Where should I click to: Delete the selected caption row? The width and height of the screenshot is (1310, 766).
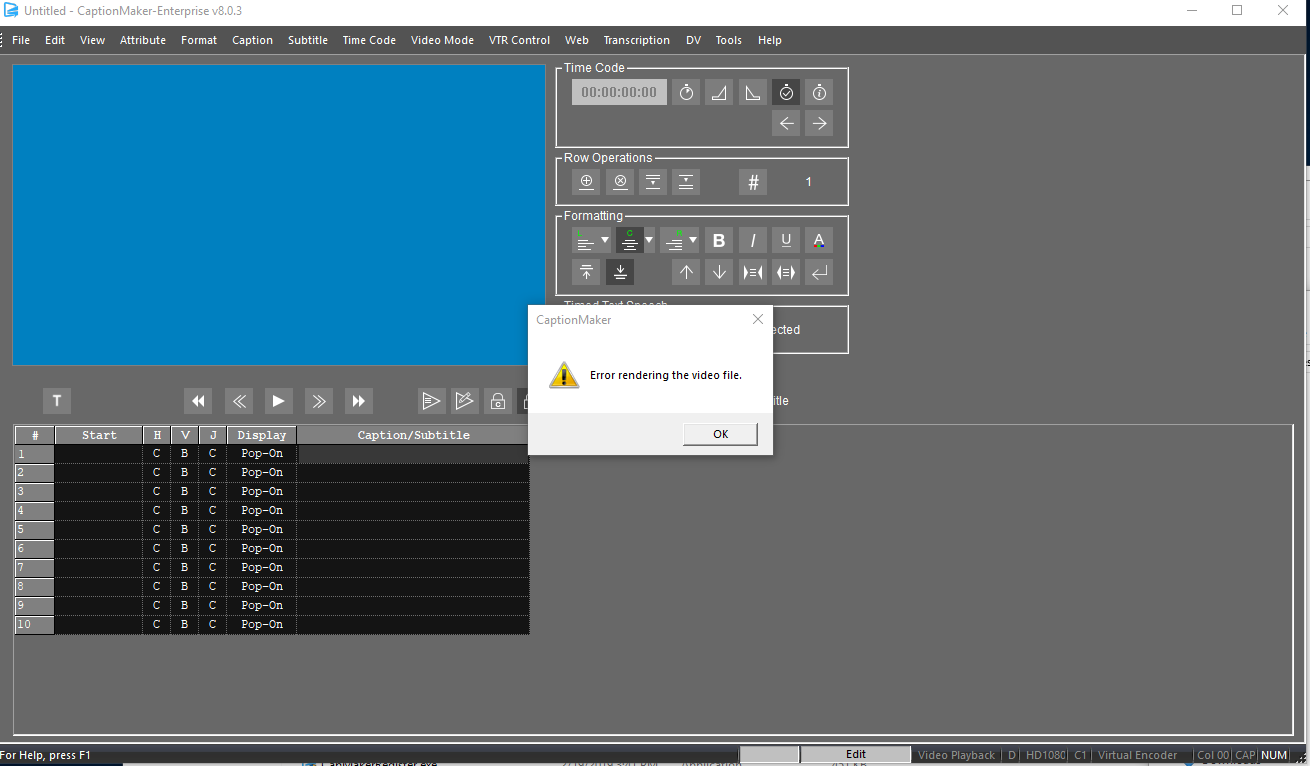(x=620, y=181)
